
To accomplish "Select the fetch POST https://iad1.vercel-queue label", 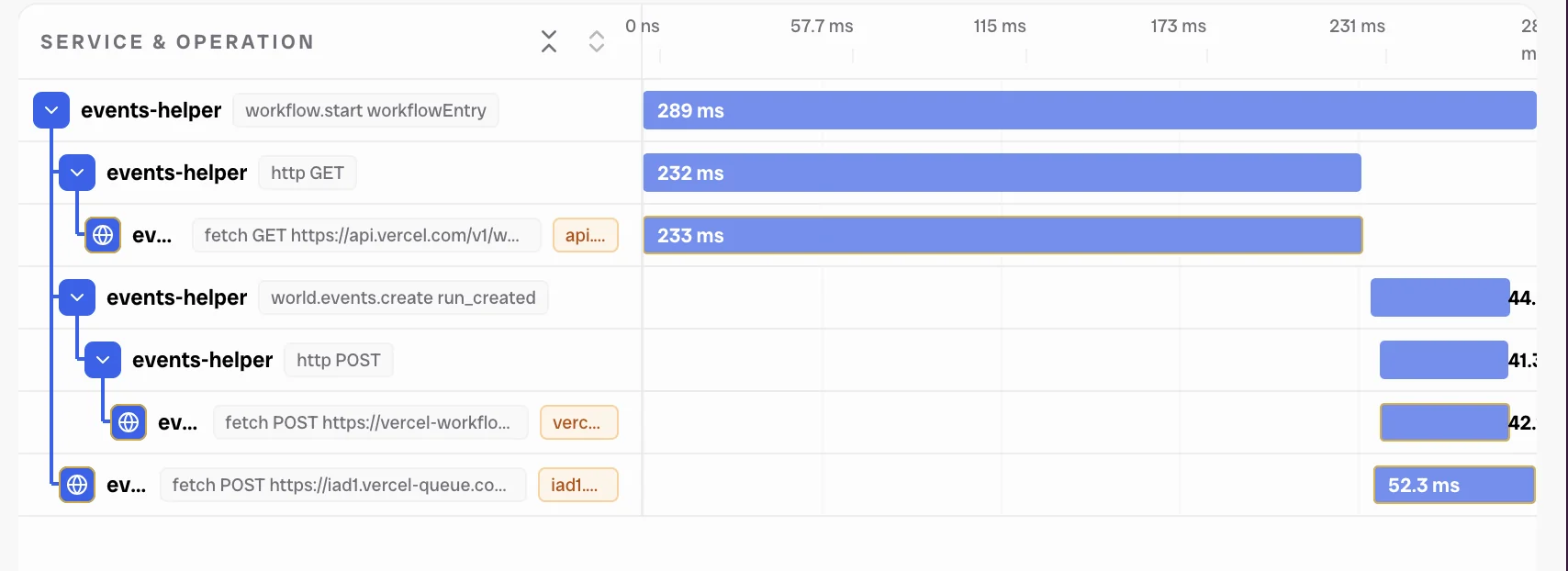I will click(x=343, y=485).
